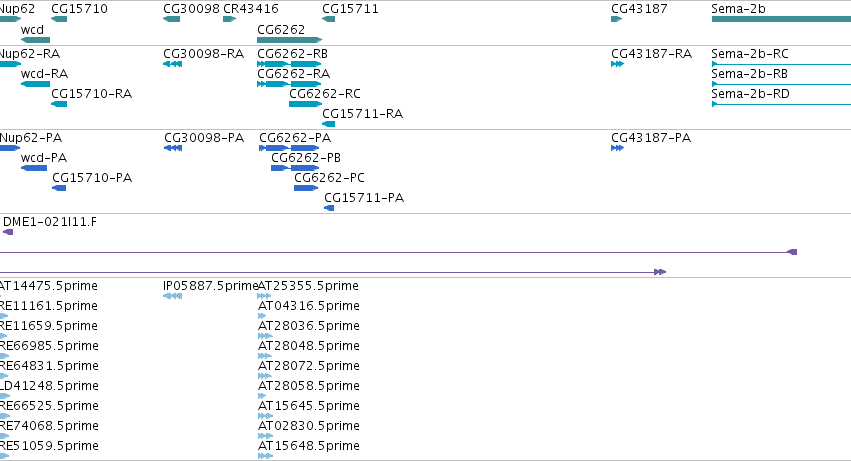851x461 pixels.
Task: Click the LD41248.5prime EST label
Action: coord(49,387)
